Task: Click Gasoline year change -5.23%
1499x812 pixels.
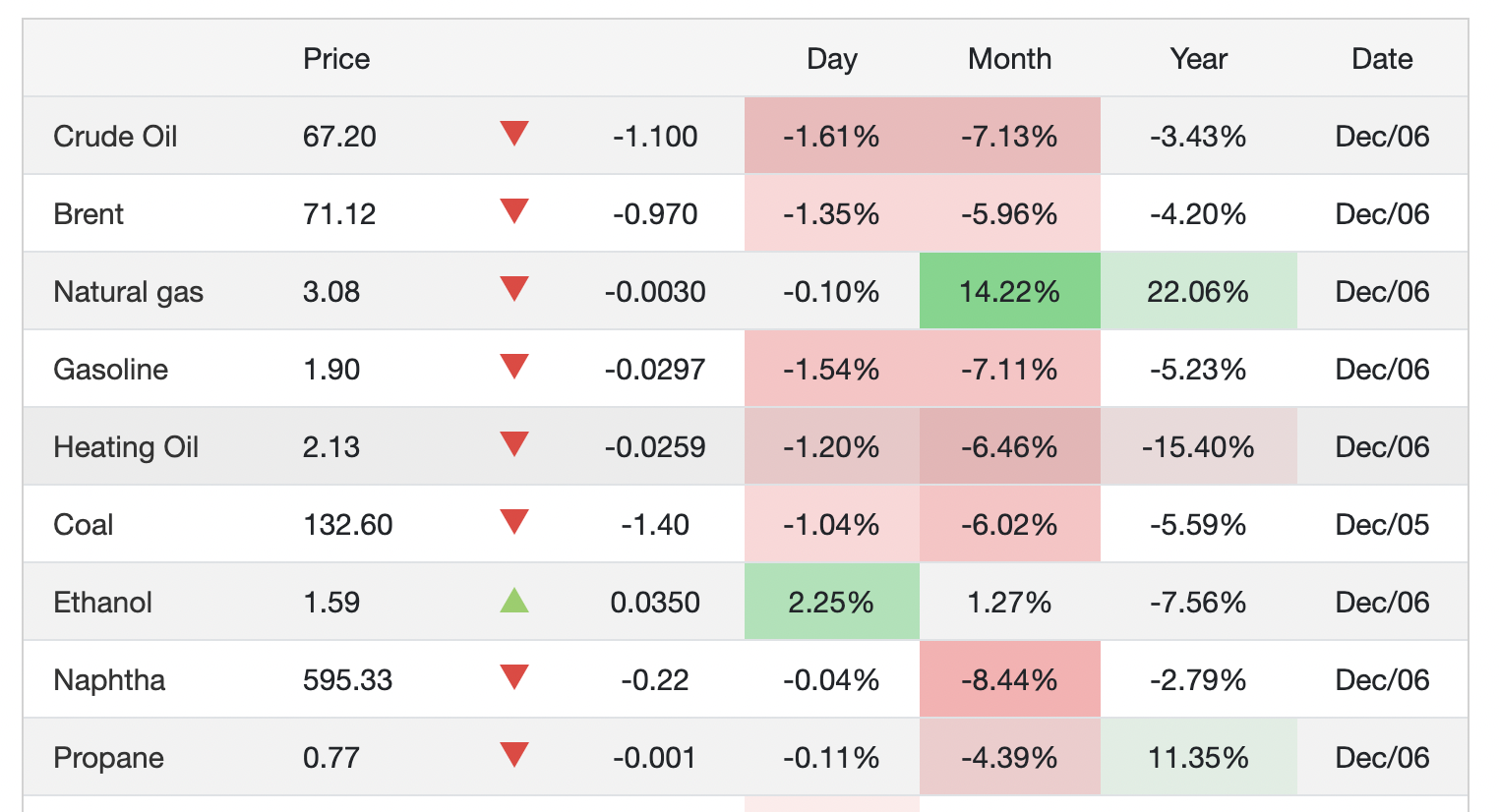Action: (1198, 370)
